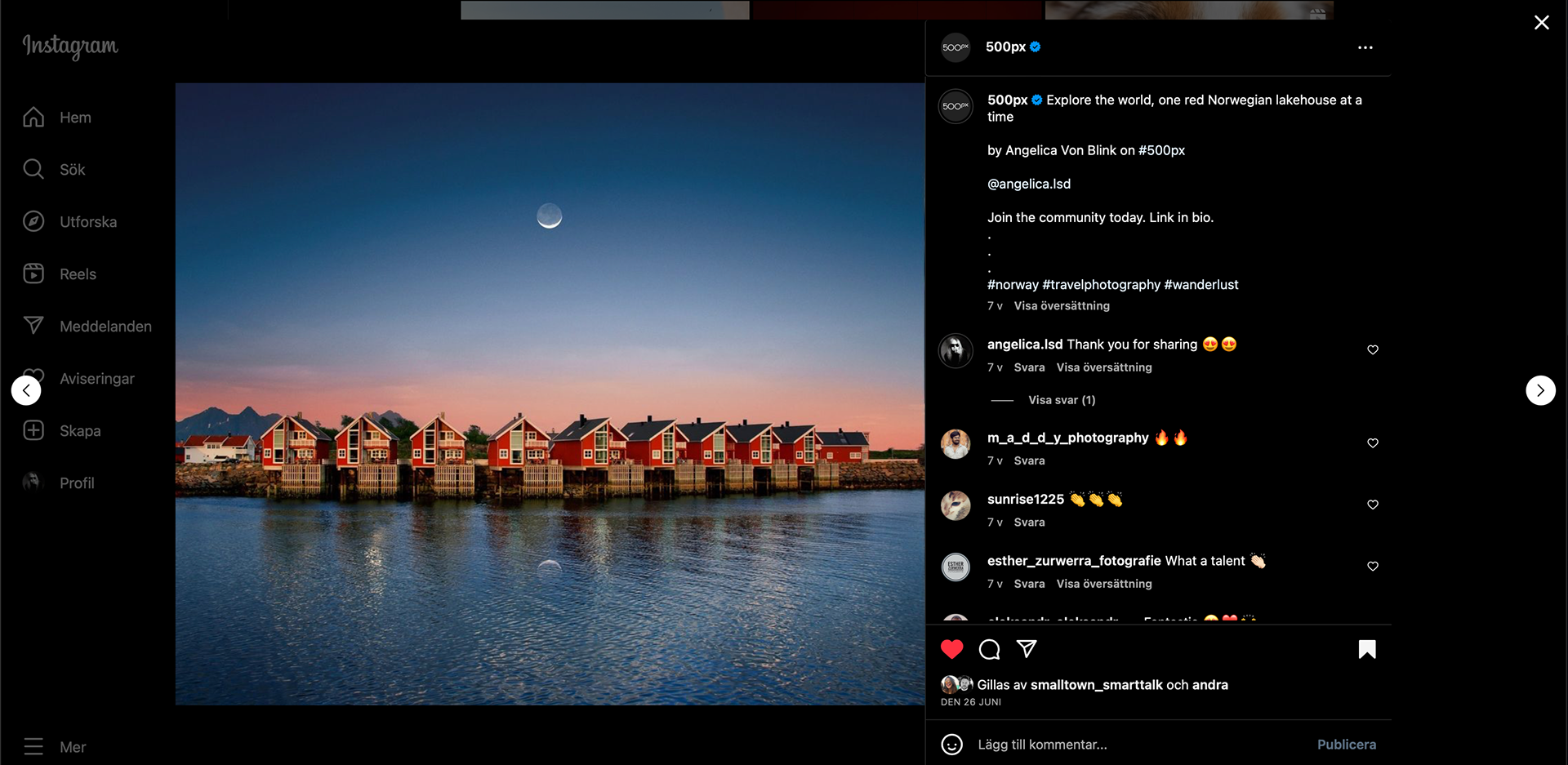Select Aviseringar in the sidebar
This screenshot has height=765, width=1568.
point(97,379)
